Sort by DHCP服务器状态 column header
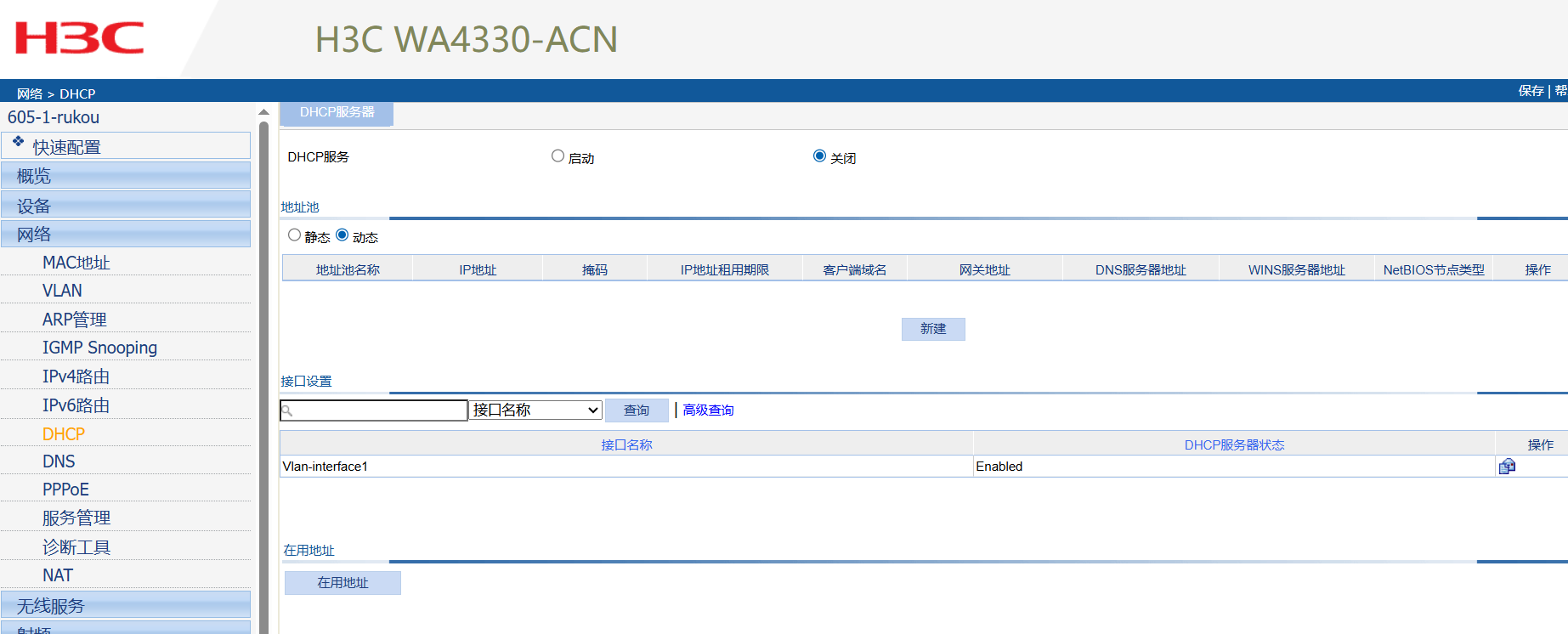Viewport: 1568px width, 634px height. [x=1234, y=444]
